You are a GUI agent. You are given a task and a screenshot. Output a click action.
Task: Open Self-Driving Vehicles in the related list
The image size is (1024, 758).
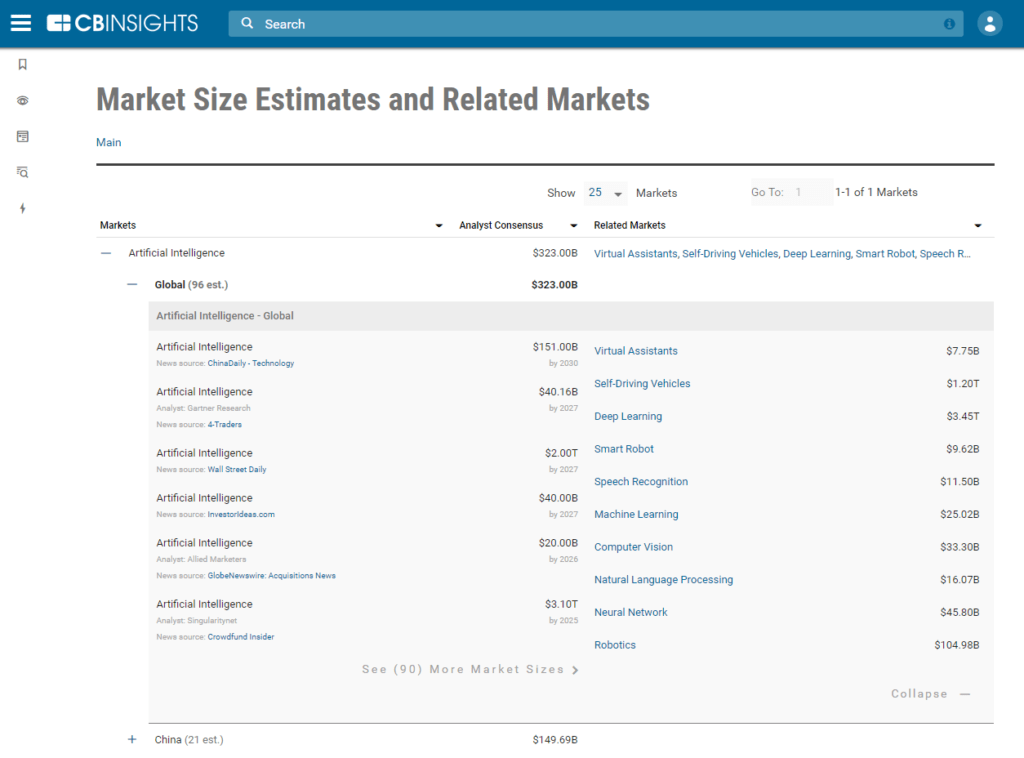click(x=642, y=383)
